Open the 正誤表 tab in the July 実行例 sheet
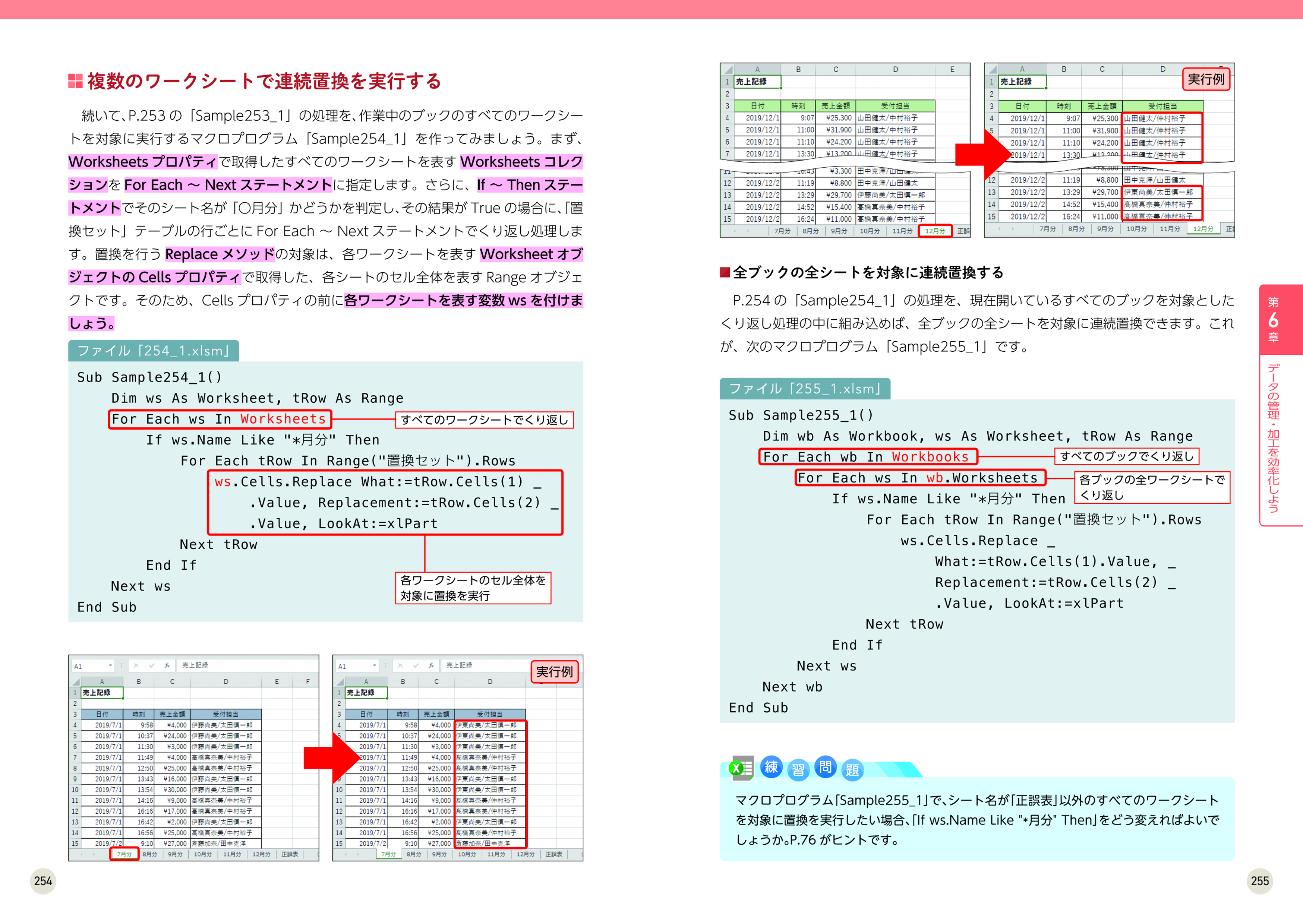The width and height of the screenshot is (1303, 924). click(553, 854)
